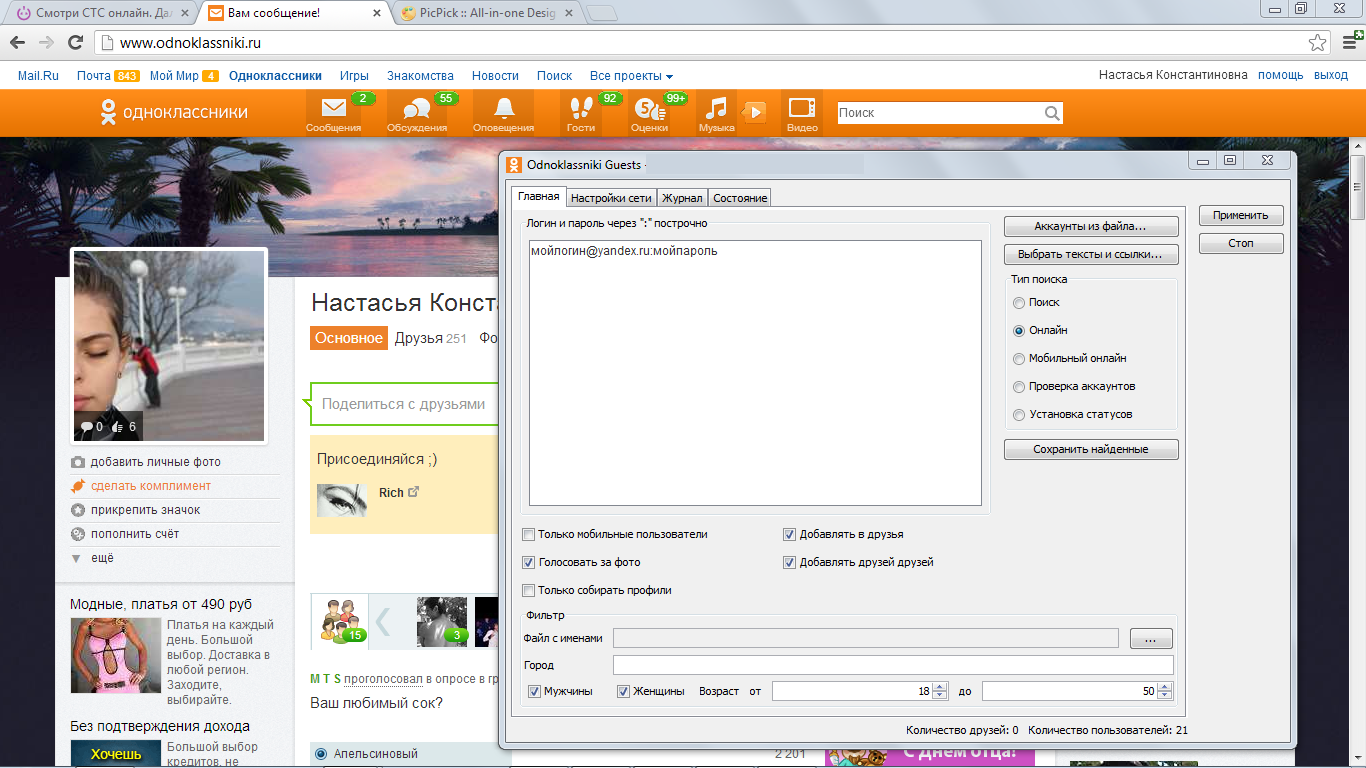1366x768 pixels.
Task: Toggle Добавлять в друзья checkbox
Action: (x=790, y=534)
